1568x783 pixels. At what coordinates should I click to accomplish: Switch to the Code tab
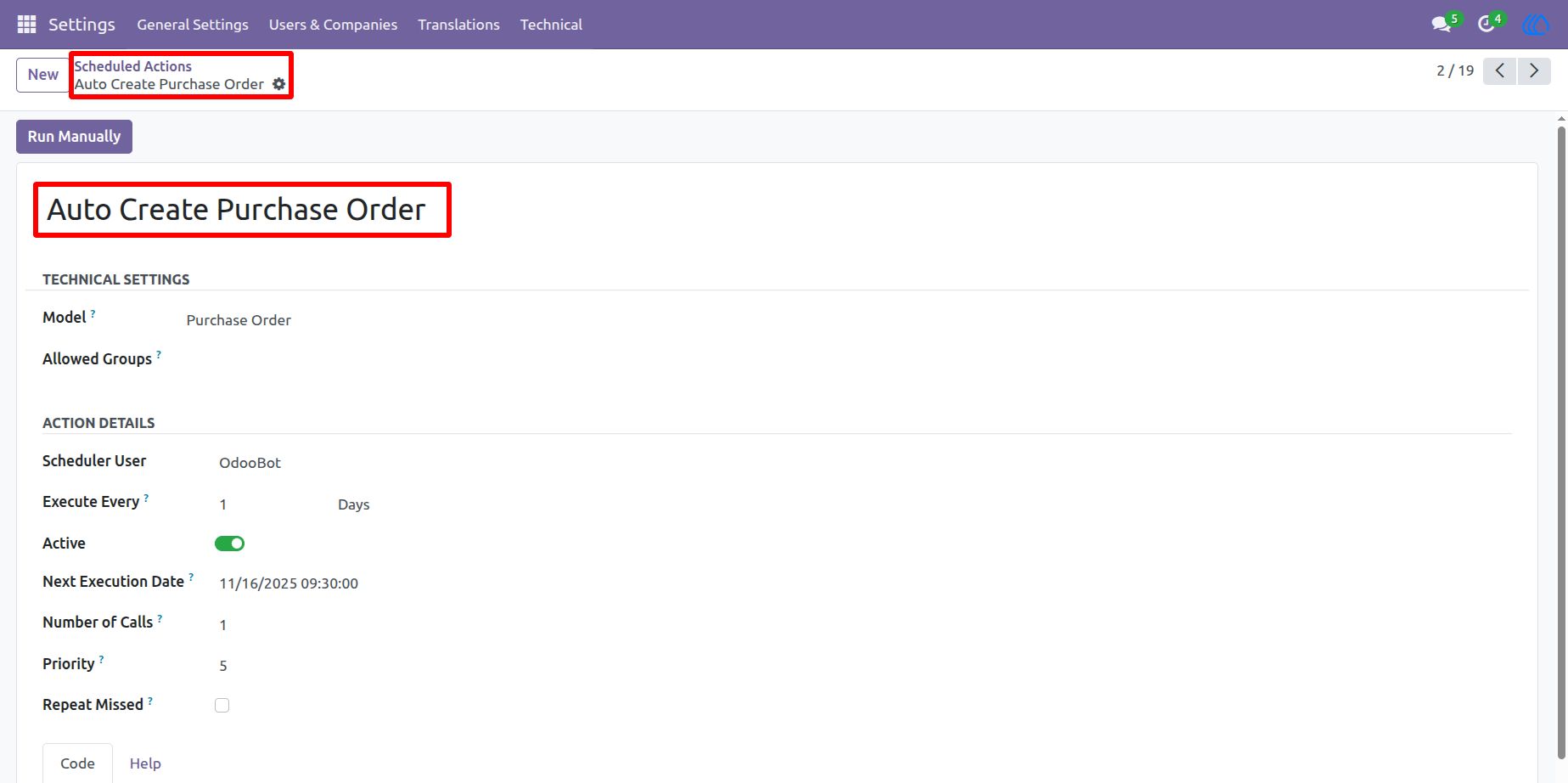pyautogui.click(x=77, y=763)
